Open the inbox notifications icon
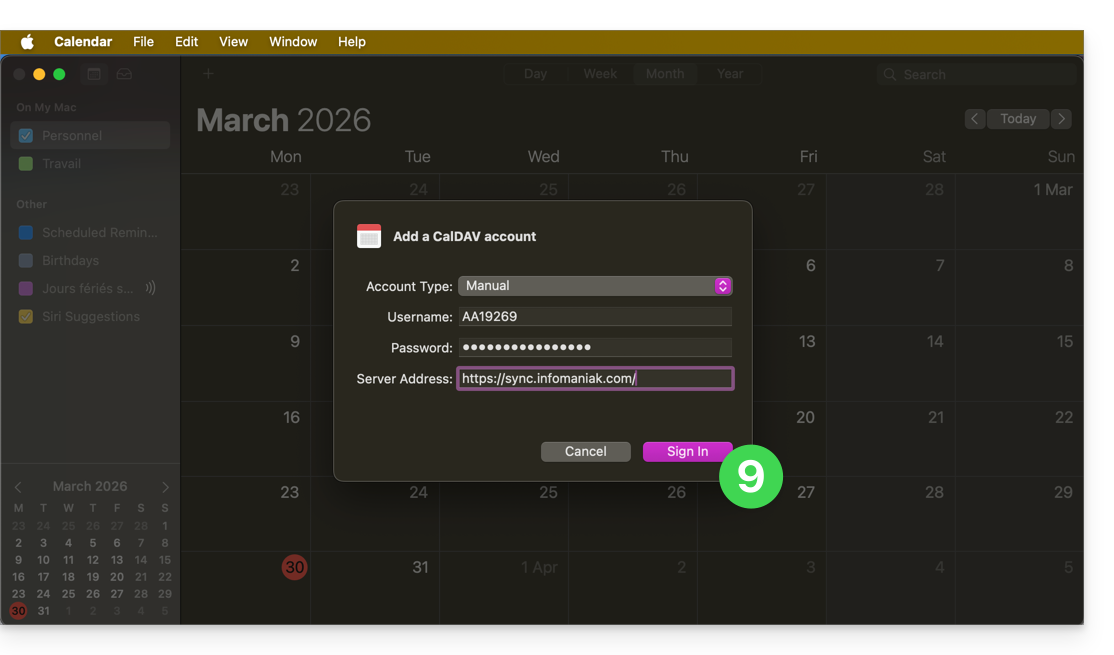 124,74
